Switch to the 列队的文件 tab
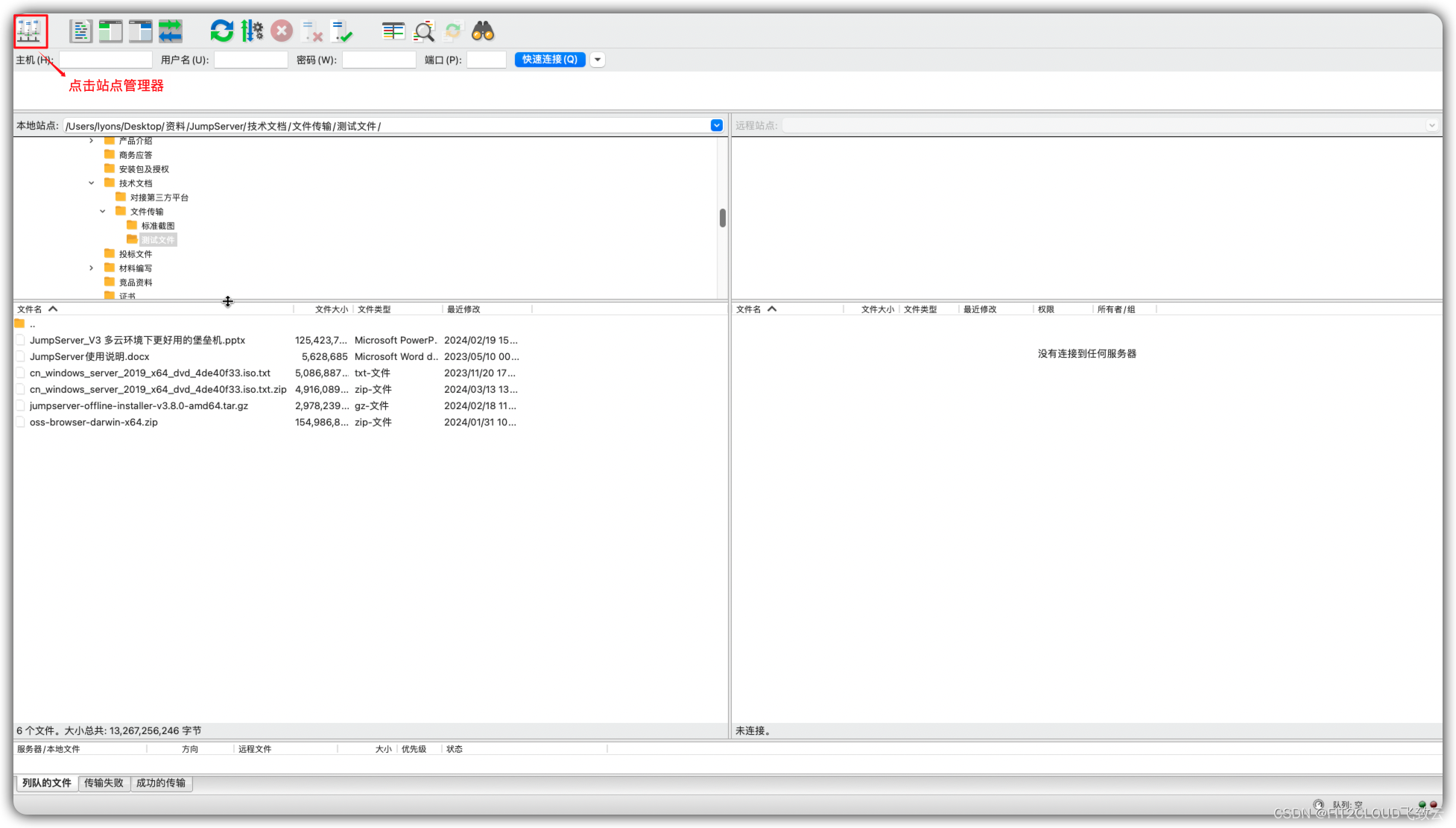The width and height of the screenshot is (1456, 828). click(47, 783)
